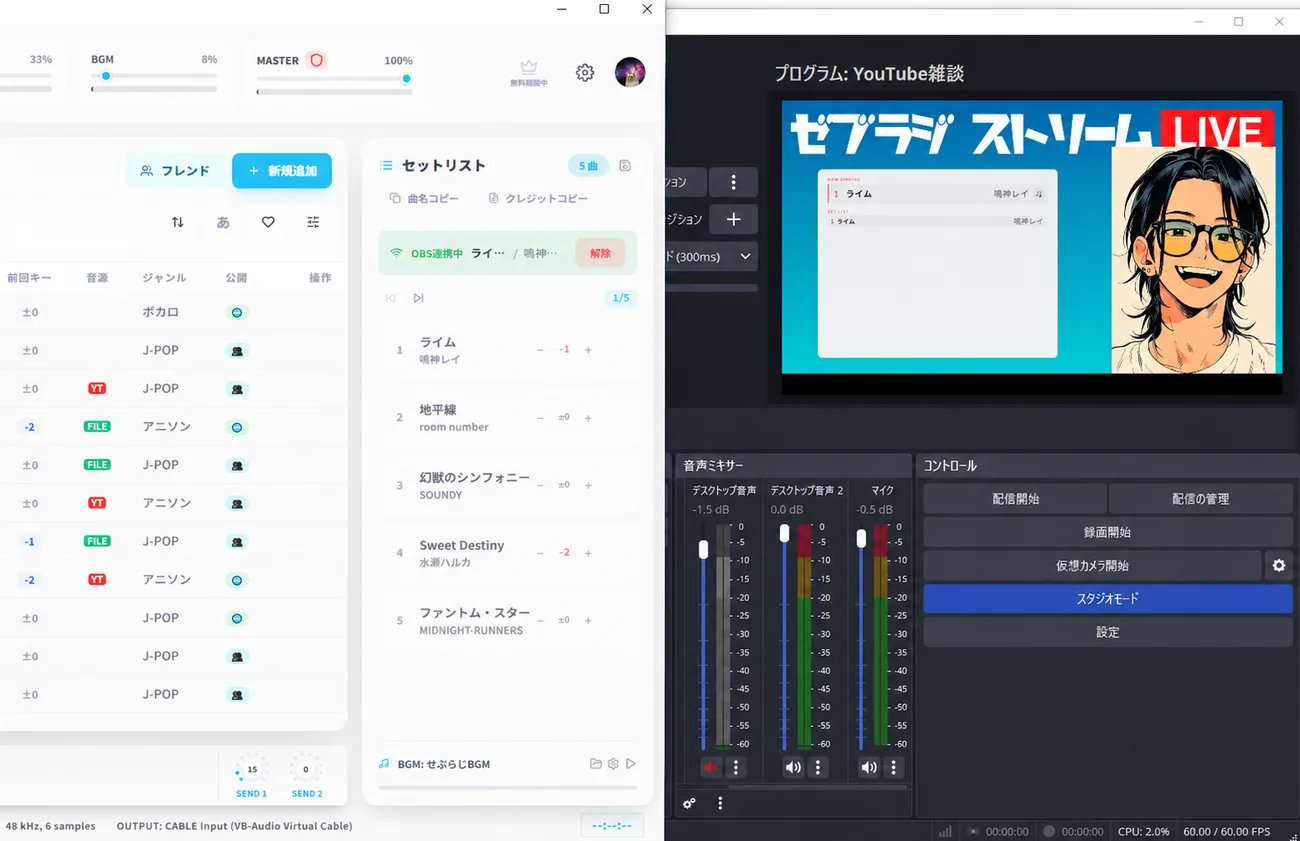Screen dimensions: 1300x841
Task: Toggle スタジオモード in OBS
Action: 1108,599
